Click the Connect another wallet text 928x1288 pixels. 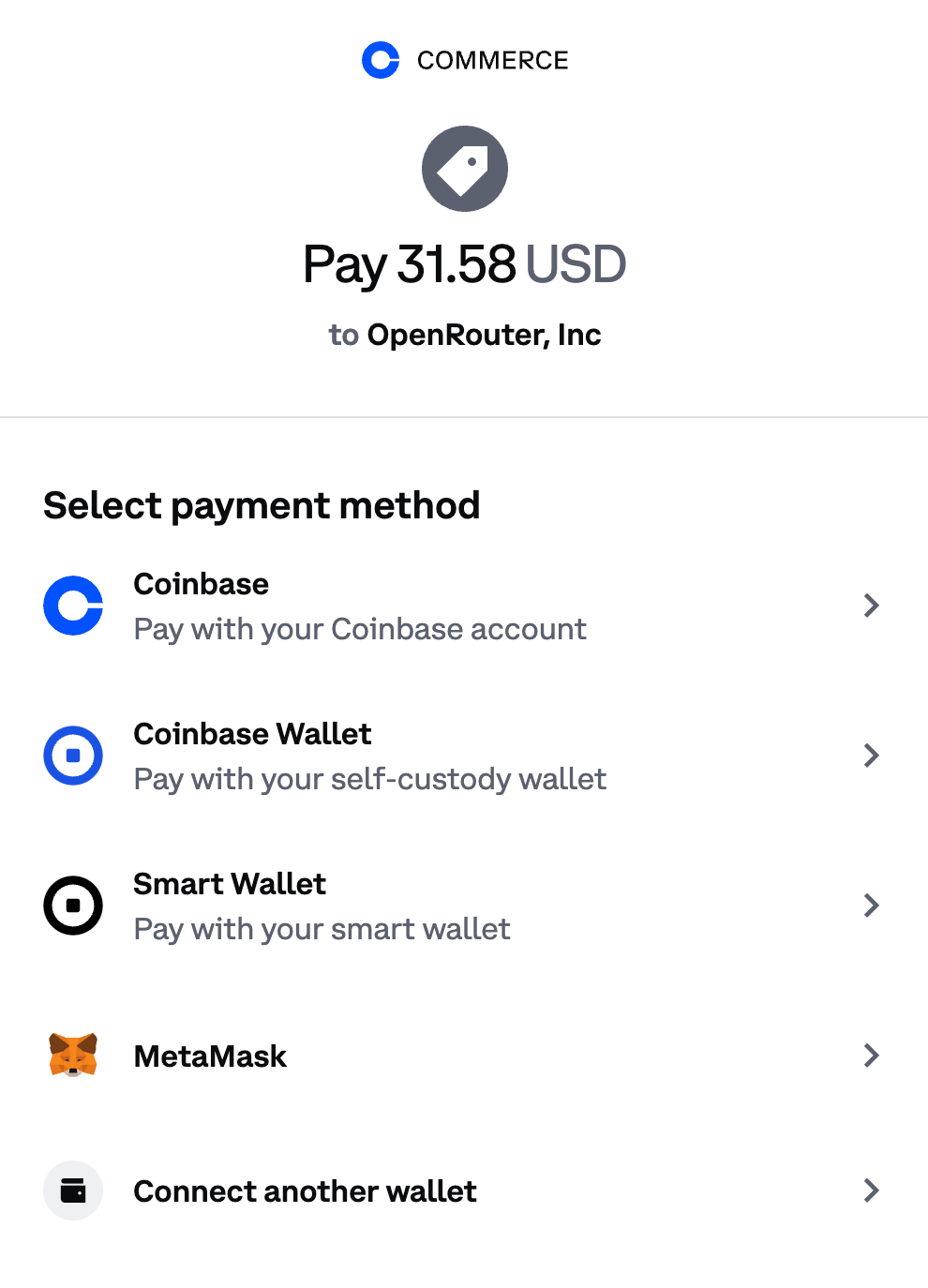click(305, 1191)
